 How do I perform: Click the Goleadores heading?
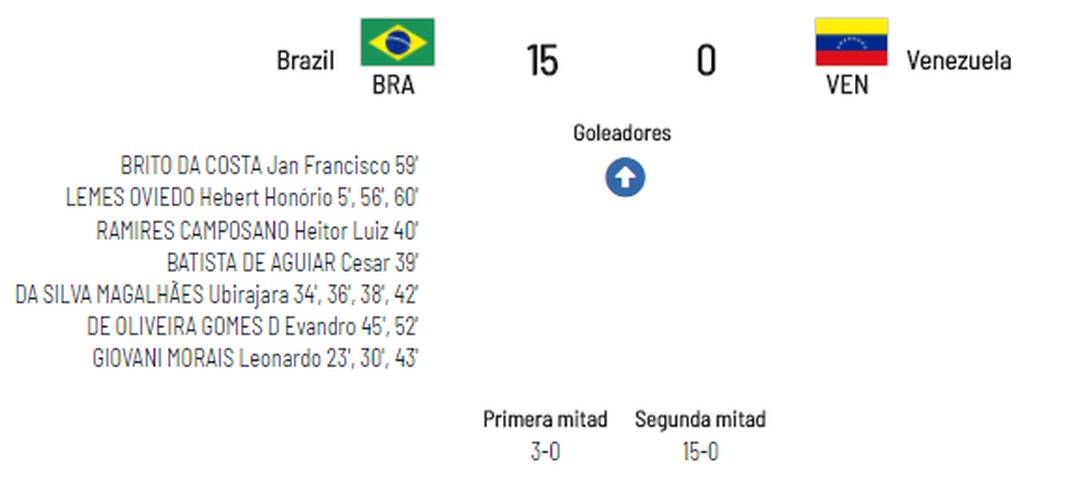point(622,133)
